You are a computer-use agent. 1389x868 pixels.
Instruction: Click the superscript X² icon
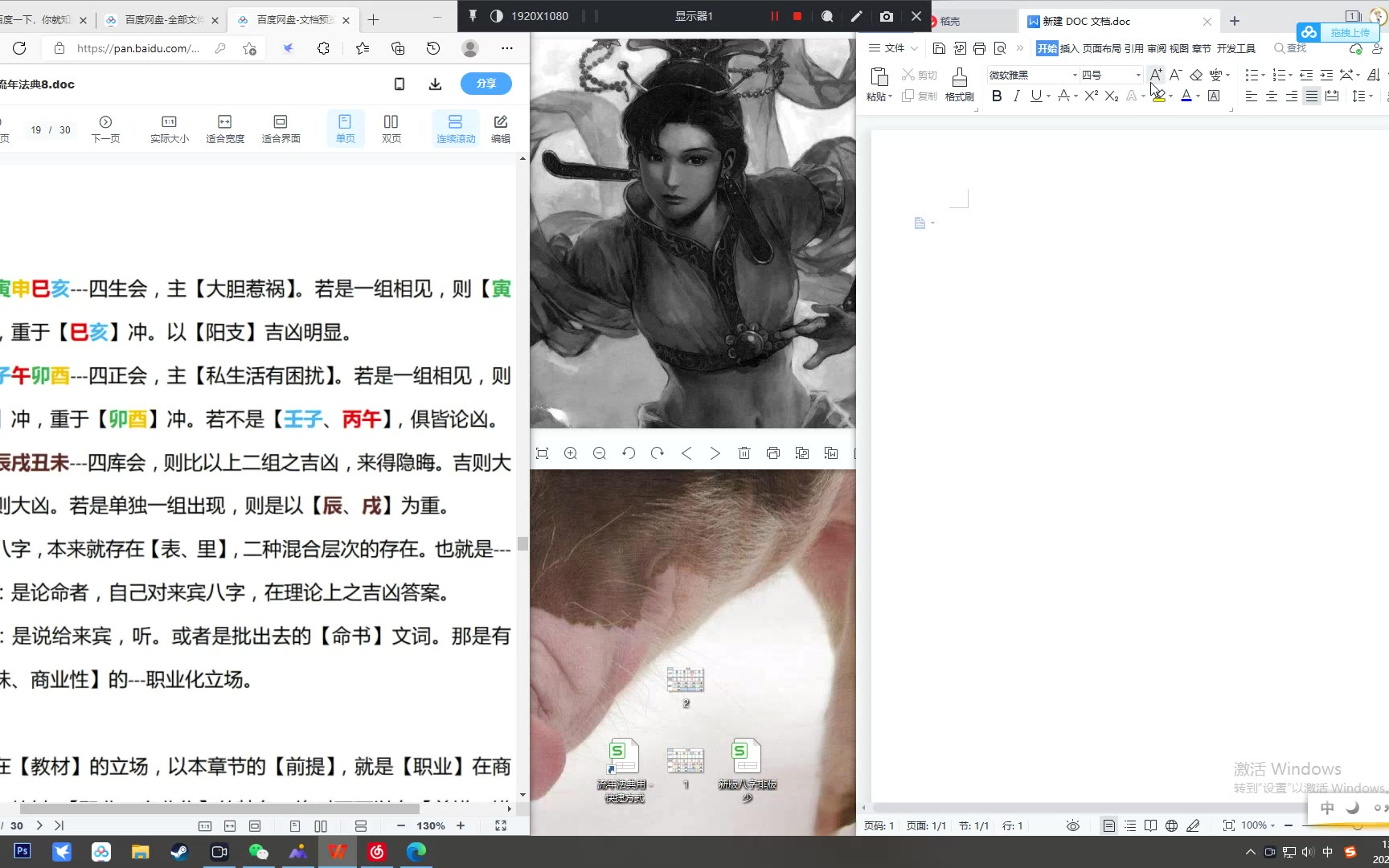click(1090, 96)
